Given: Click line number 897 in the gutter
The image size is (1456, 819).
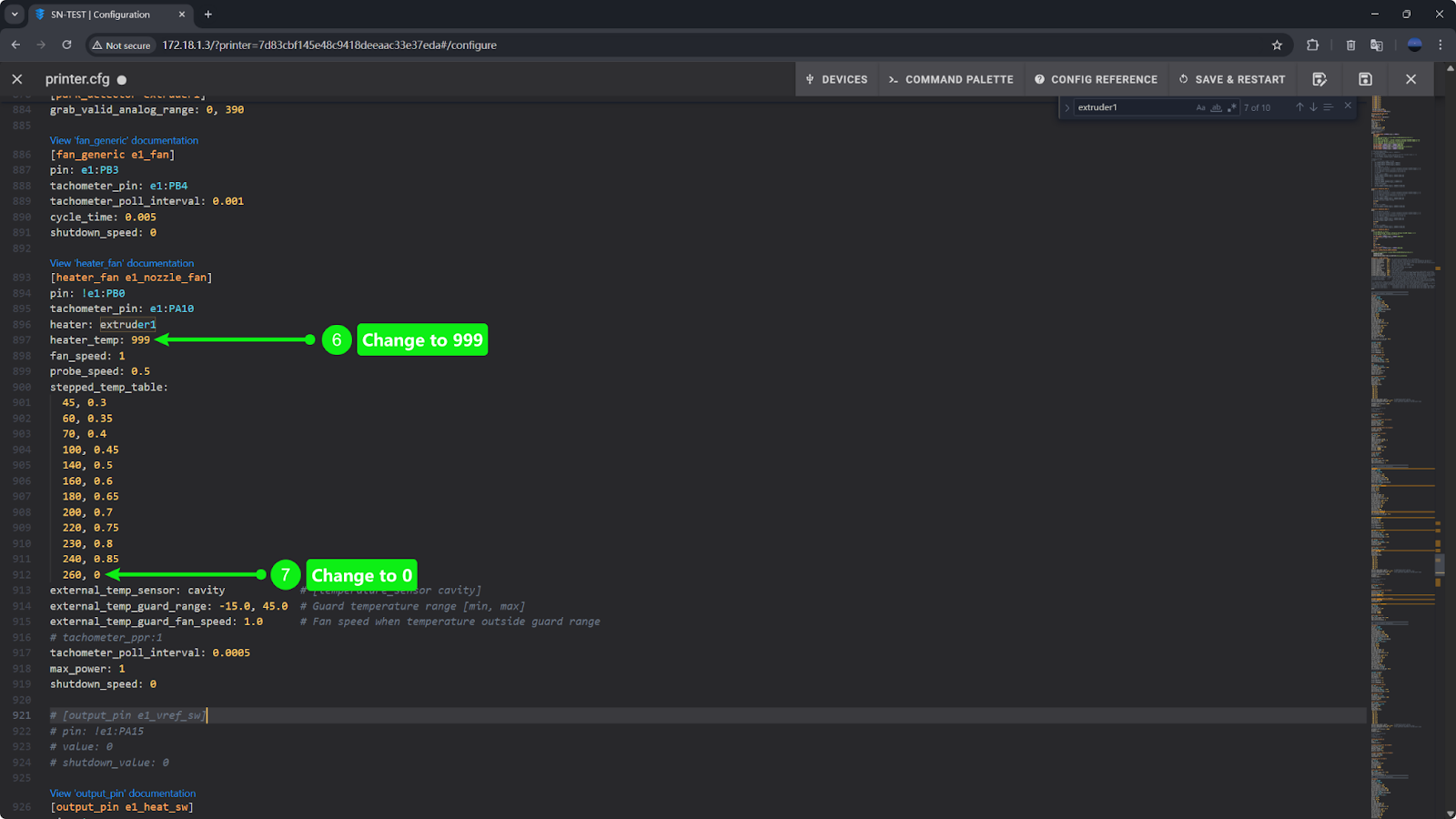Looking at the screenshot, I should point(22,340).
